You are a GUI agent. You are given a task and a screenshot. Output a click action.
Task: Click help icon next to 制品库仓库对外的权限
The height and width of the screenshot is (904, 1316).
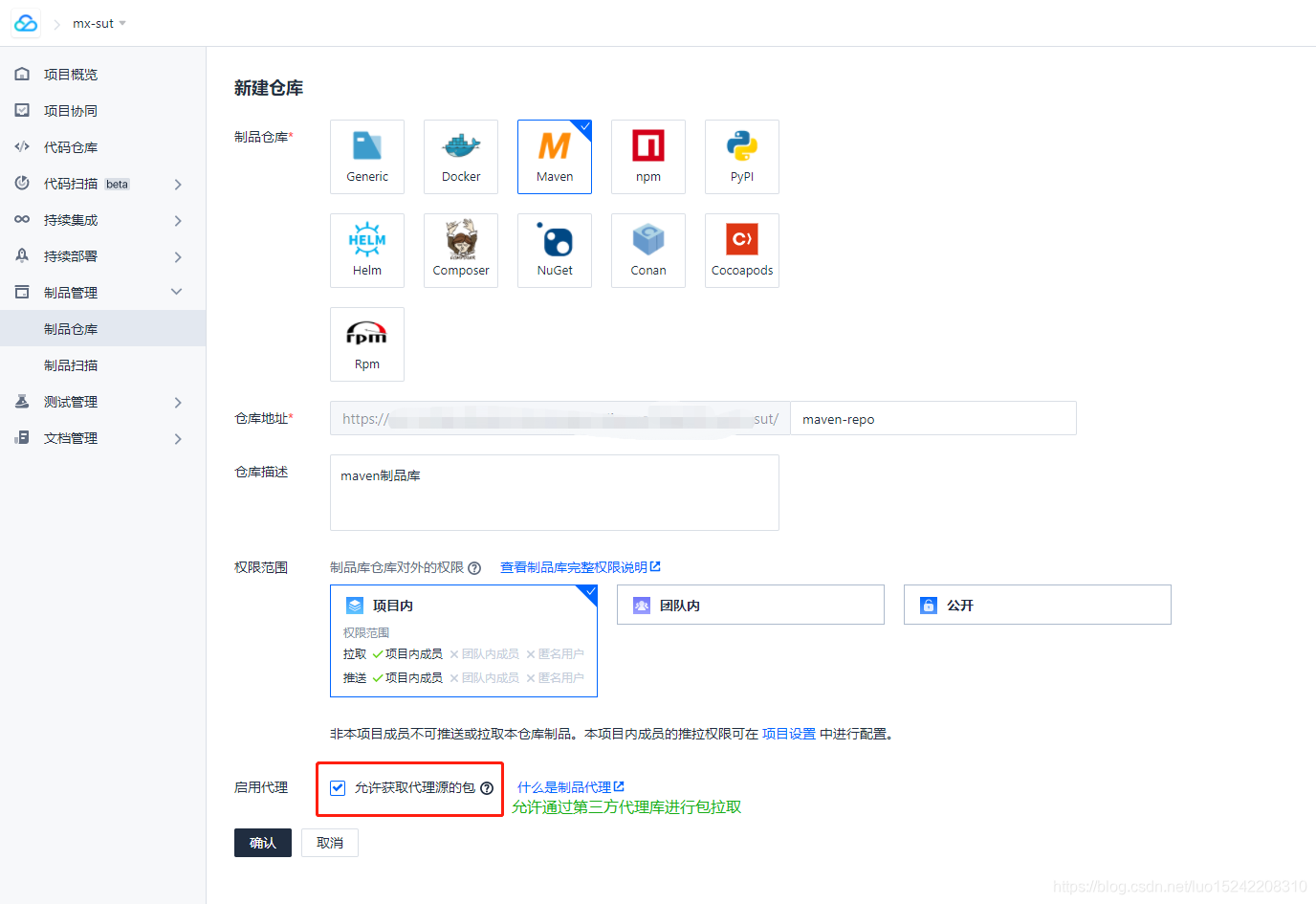tap(474, 568)
